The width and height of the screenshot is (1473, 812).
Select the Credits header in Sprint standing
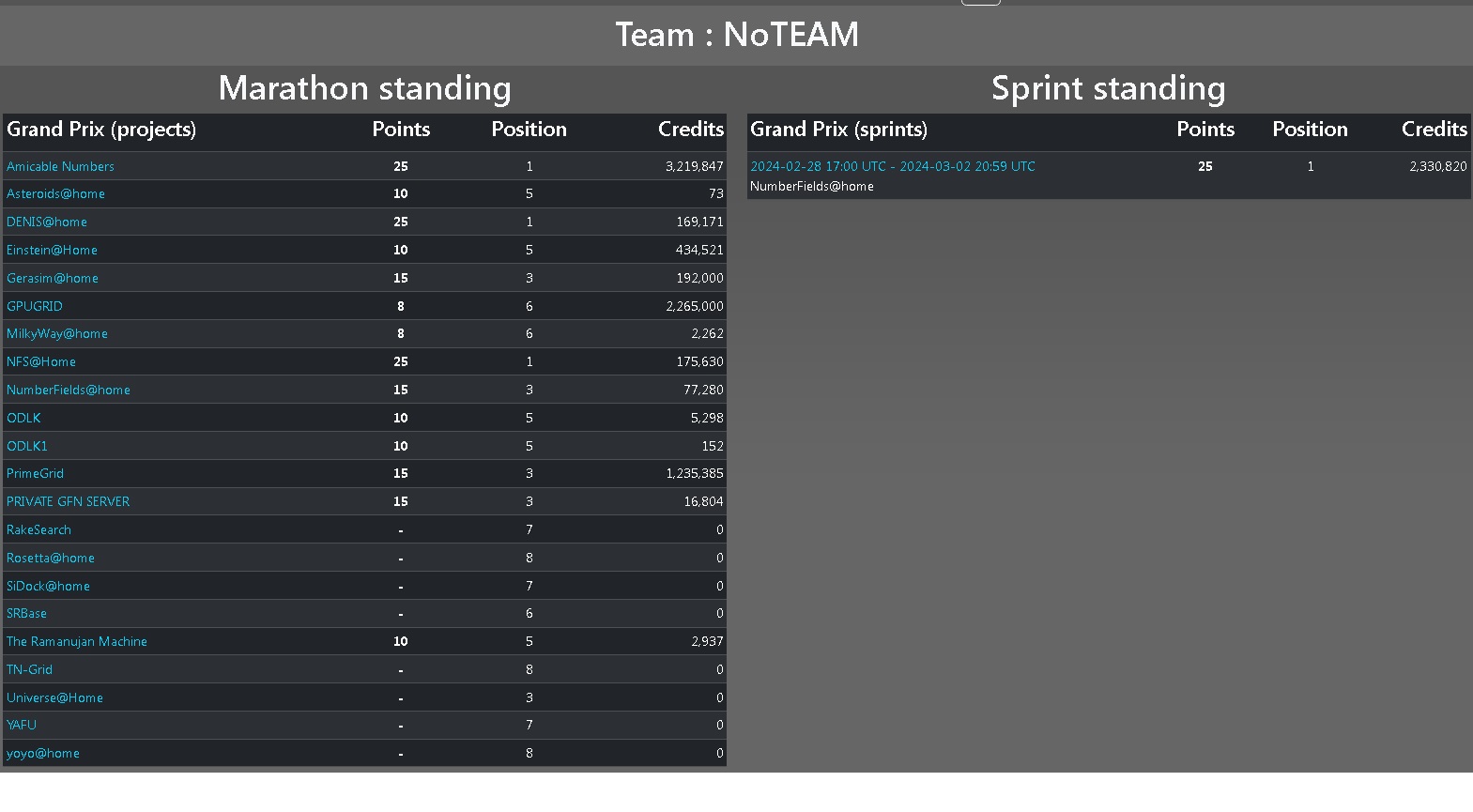coord(1434,130)
